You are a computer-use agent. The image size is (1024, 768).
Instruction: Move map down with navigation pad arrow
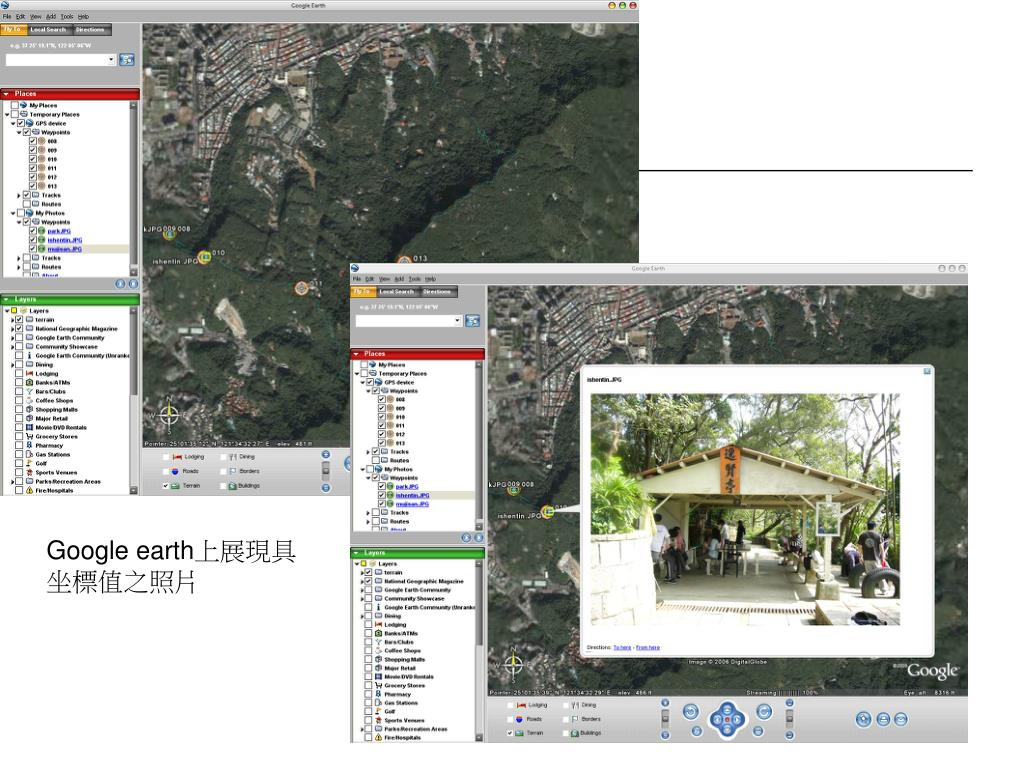point(727,730)
